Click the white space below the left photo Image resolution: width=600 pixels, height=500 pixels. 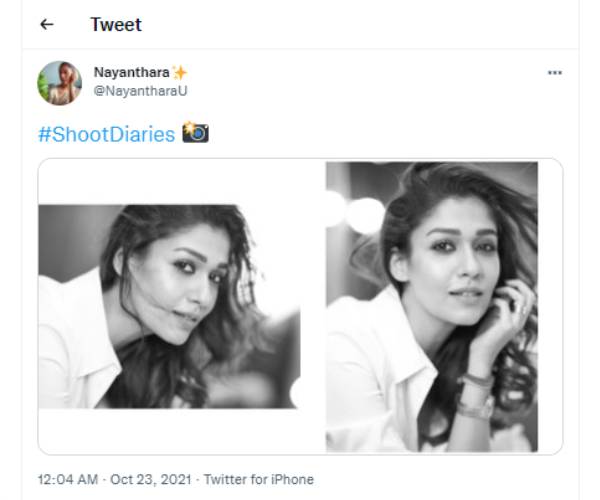168,430
